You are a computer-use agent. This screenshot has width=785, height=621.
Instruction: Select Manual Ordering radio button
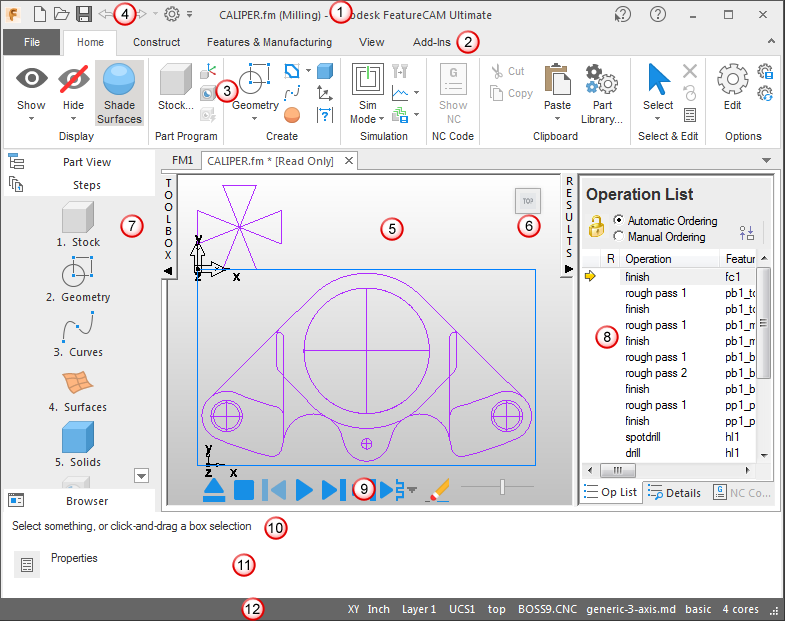pos(619,236)
